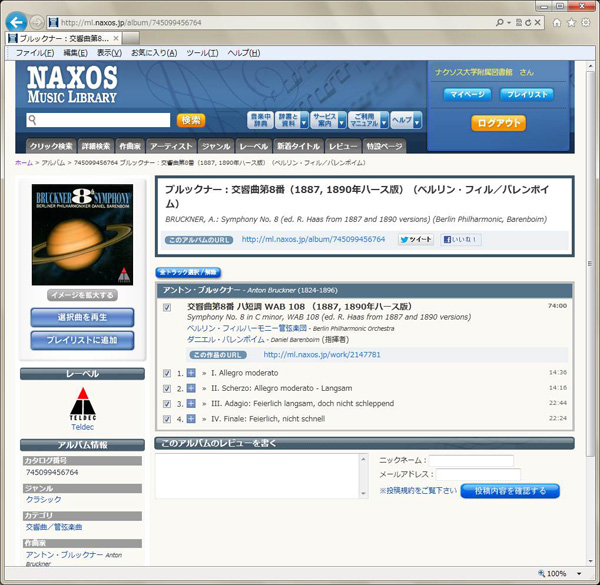Screen dimensions: 600x585
Task: Click the orange 検索 search button
Action: pyautogui.click(x=191, y=120)
